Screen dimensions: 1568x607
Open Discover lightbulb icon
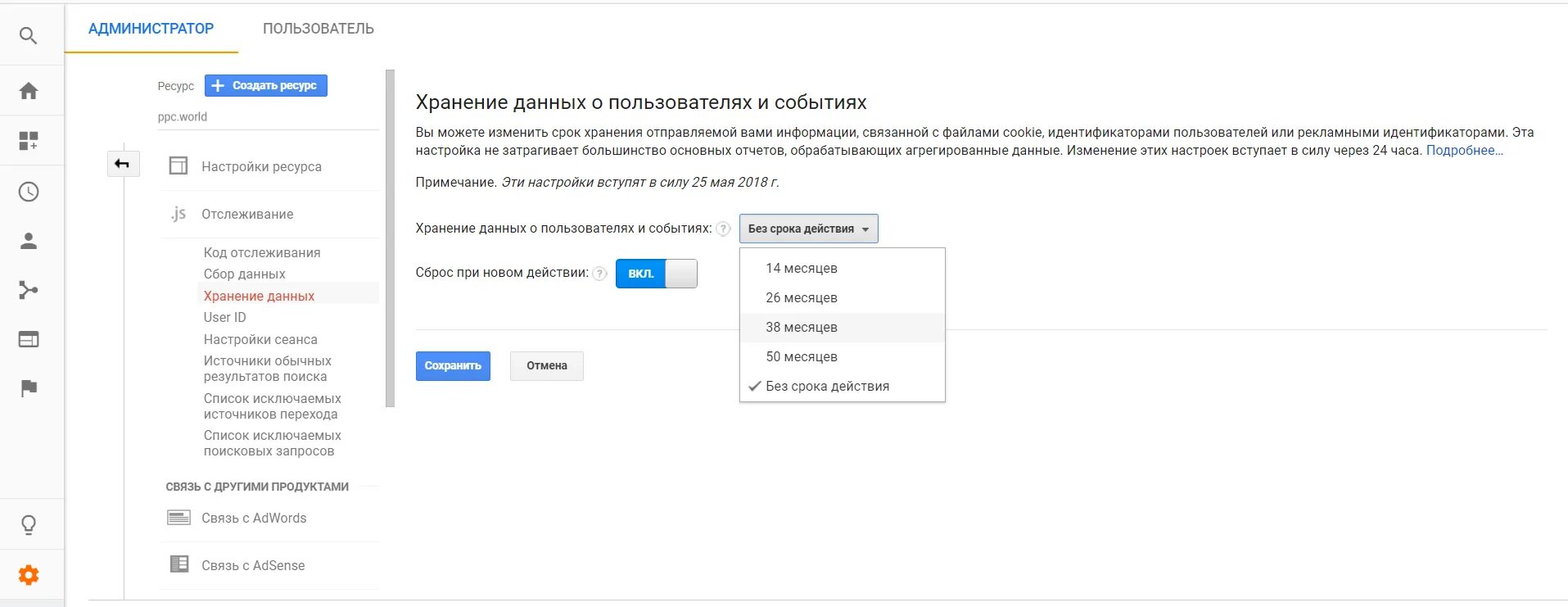[29, 524]
